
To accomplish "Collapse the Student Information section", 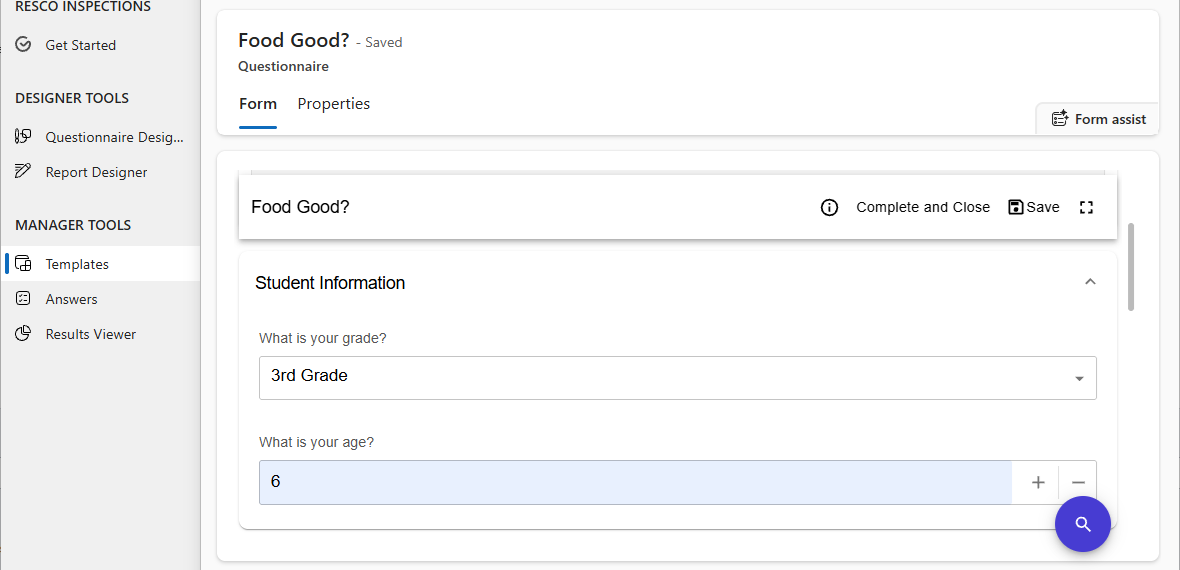I will [x=1090, y=282].
